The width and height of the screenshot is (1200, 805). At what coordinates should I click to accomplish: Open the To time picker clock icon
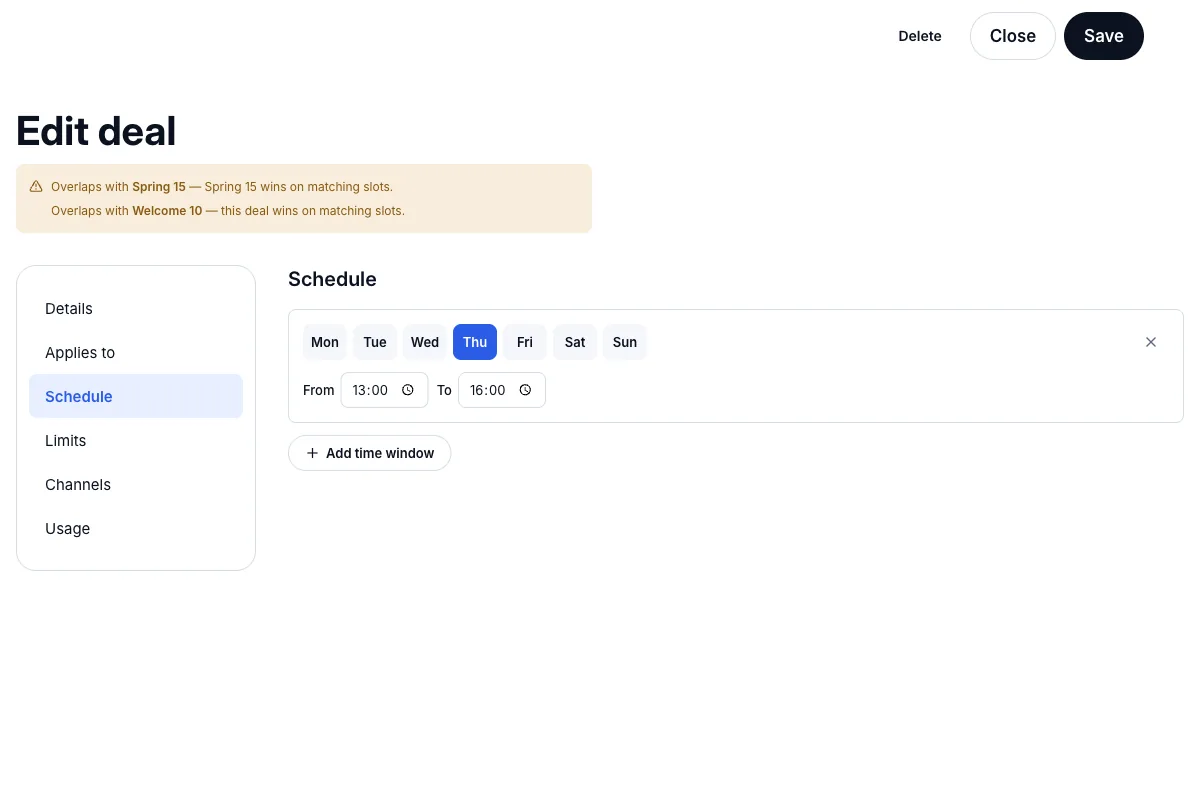coord(525,390)
